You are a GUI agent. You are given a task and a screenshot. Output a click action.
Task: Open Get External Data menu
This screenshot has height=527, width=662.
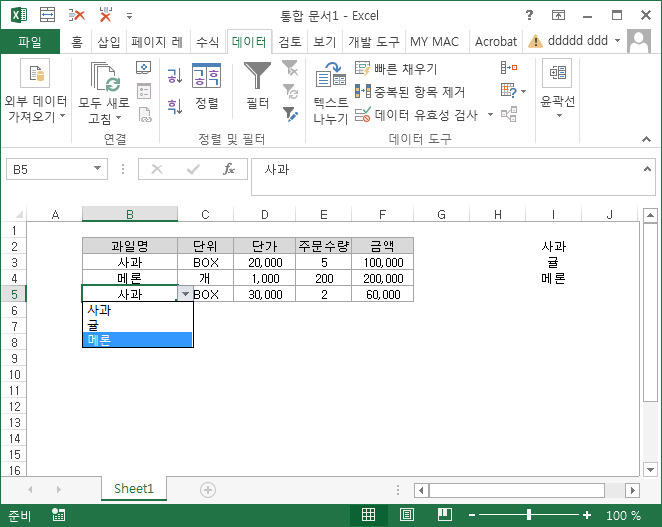coord(35,91)
